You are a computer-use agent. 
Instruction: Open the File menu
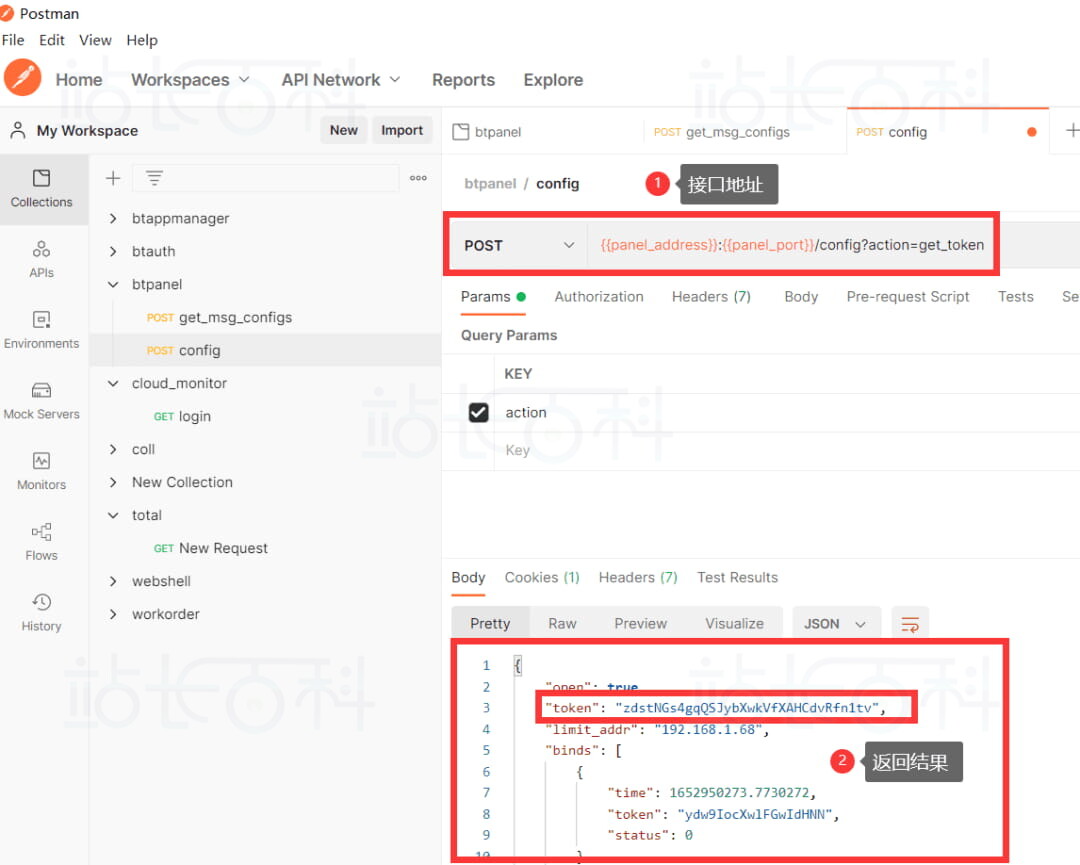[x=13, y=40]
